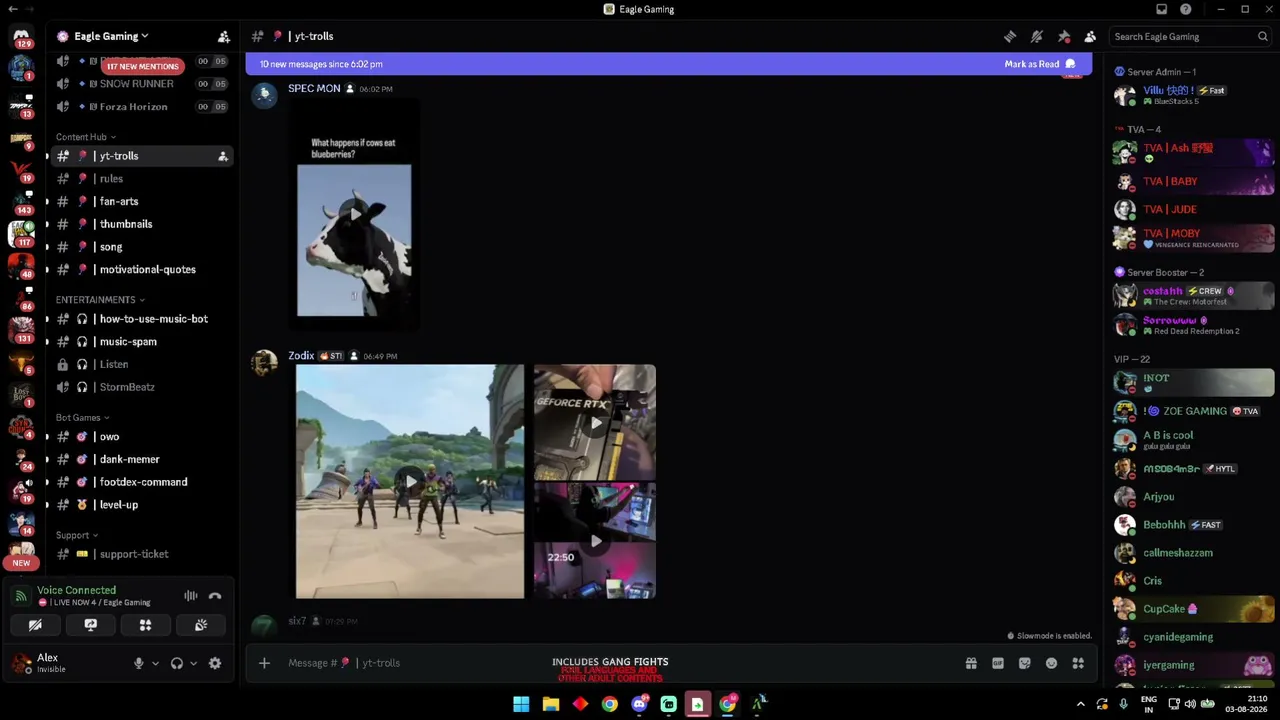Click the 117 New Mentions pill
The image size is (1280, 720).
(x=142, y=66)
